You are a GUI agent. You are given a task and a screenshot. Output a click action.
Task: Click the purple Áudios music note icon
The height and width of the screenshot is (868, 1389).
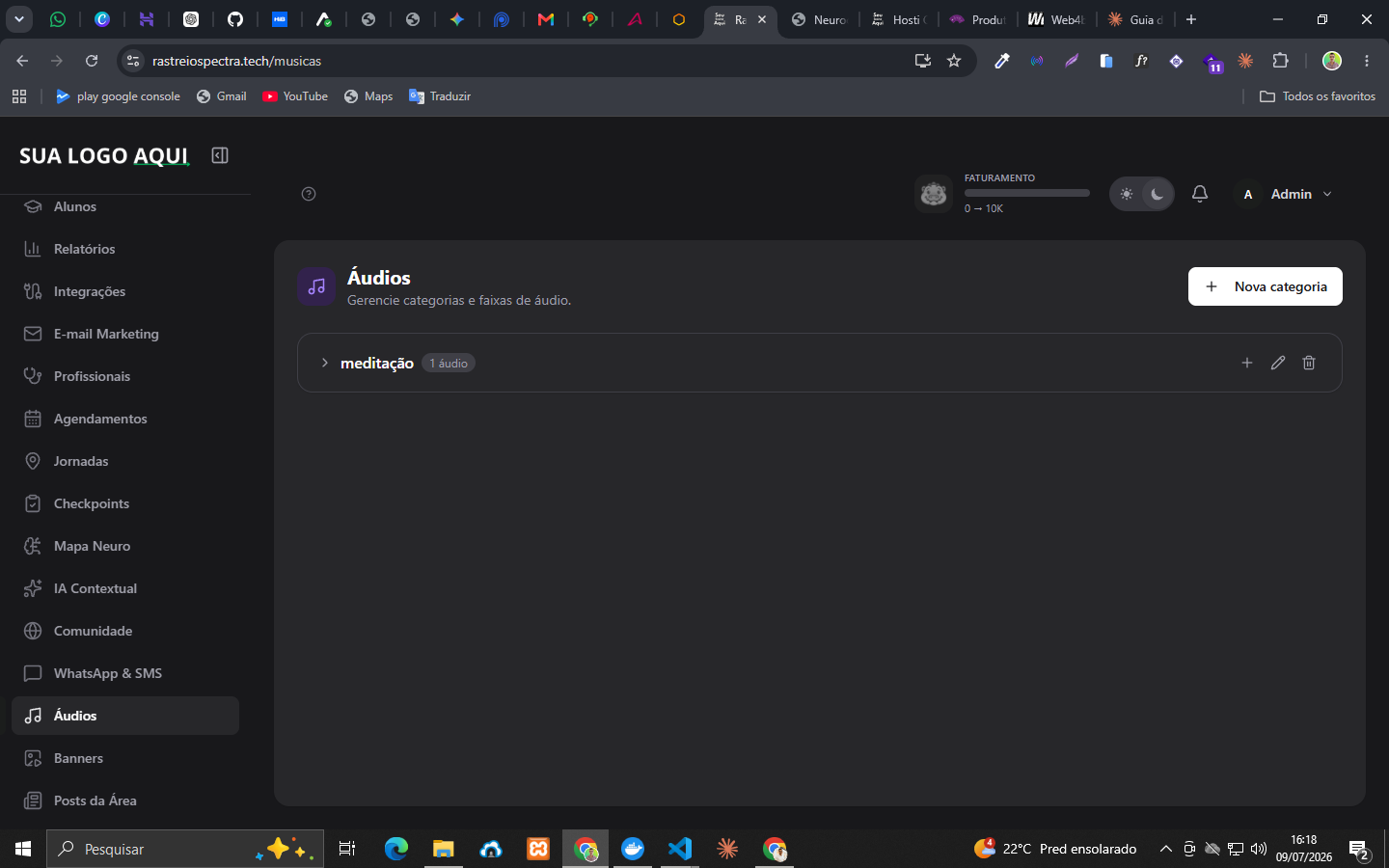316,286
